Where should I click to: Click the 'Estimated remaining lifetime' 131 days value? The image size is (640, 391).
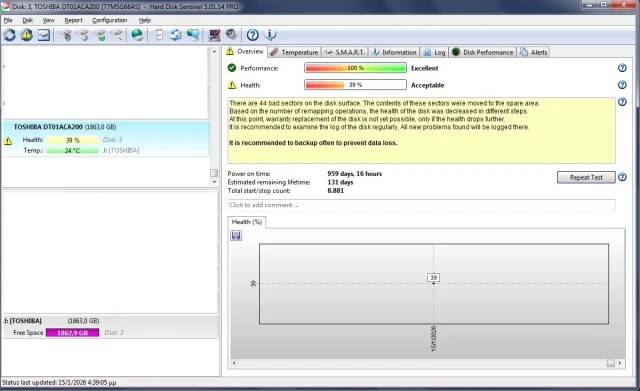(x=340, y=182)
